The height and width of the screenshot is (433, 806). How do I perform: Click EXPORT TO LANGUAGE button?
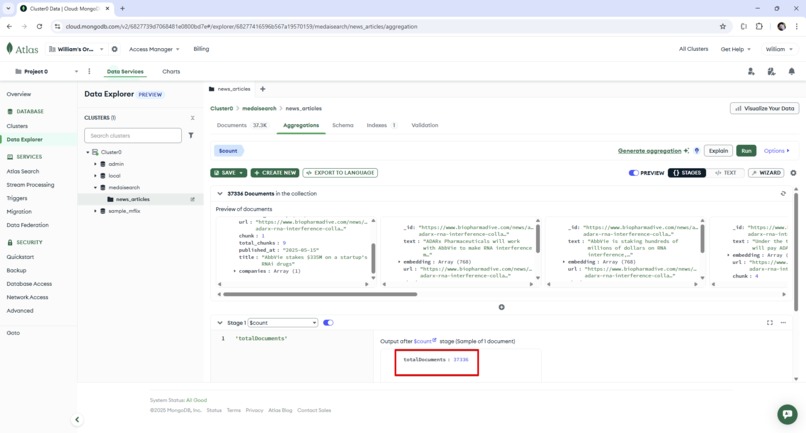(340, 173)
